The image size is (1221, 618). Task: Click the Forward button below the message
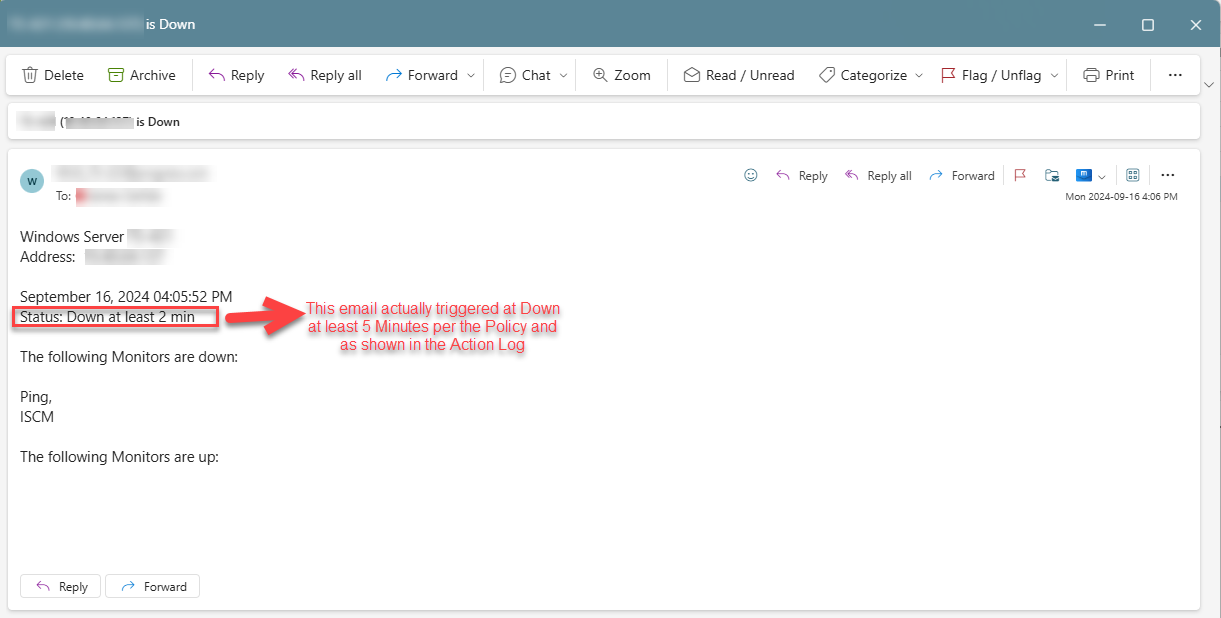[x=153, y=586]
